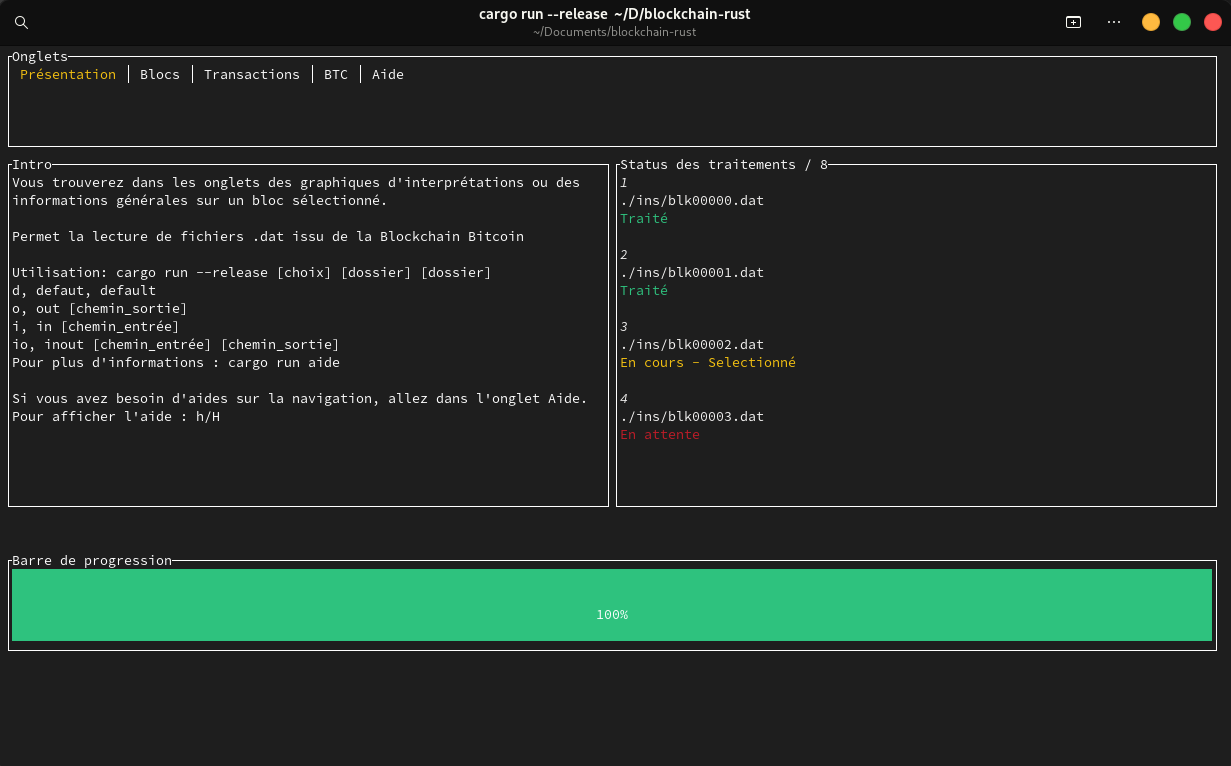Select the file entry ./ins/blk00002.dat

pos(692,344)
